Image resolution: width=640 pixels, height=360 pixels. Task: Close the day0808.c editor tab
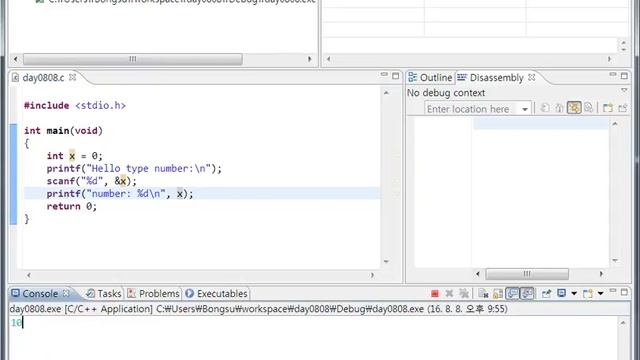click(72, 77)
